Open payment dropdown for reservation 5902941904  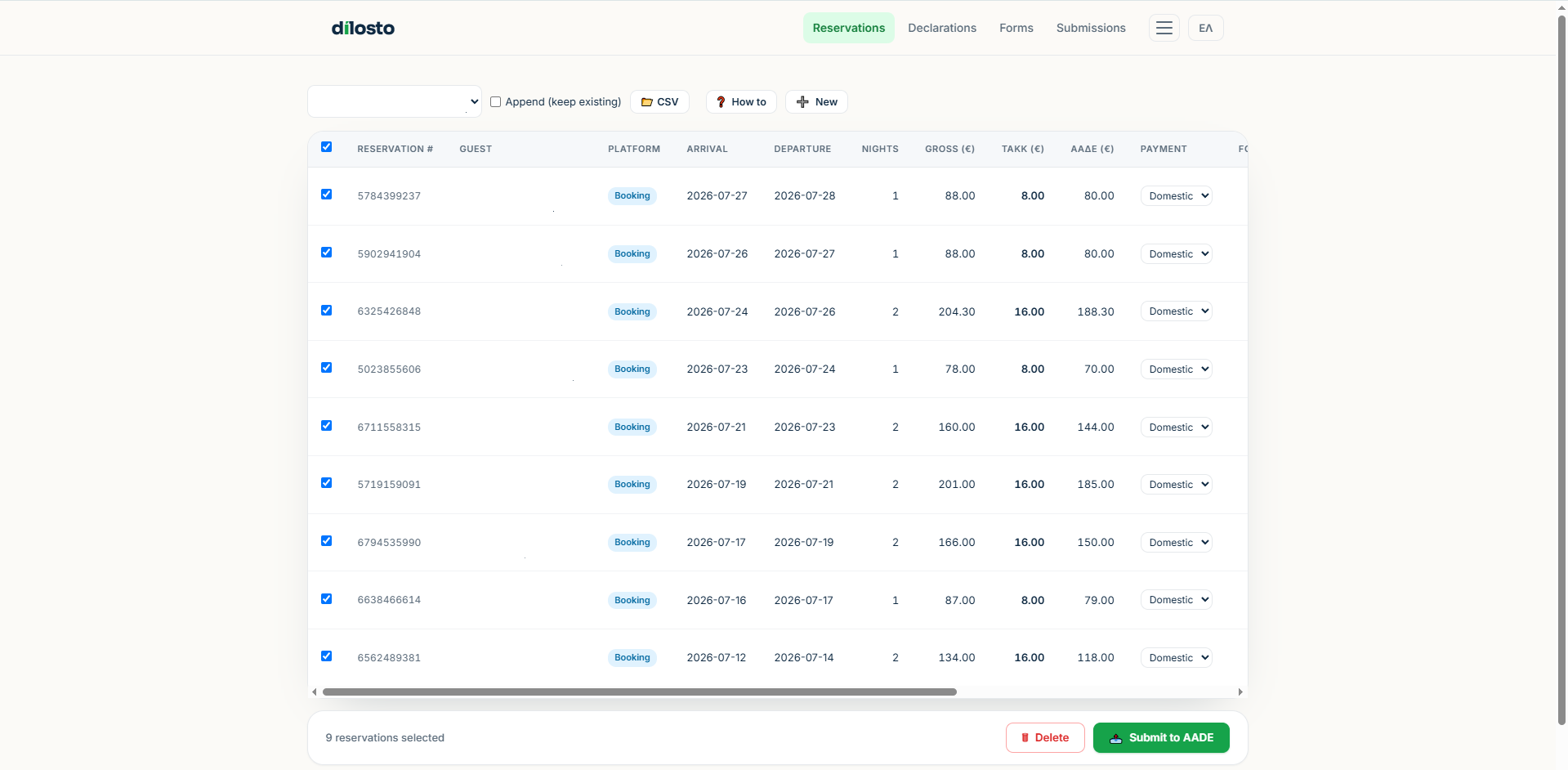pyautogui.click(x=1176, y=254)
